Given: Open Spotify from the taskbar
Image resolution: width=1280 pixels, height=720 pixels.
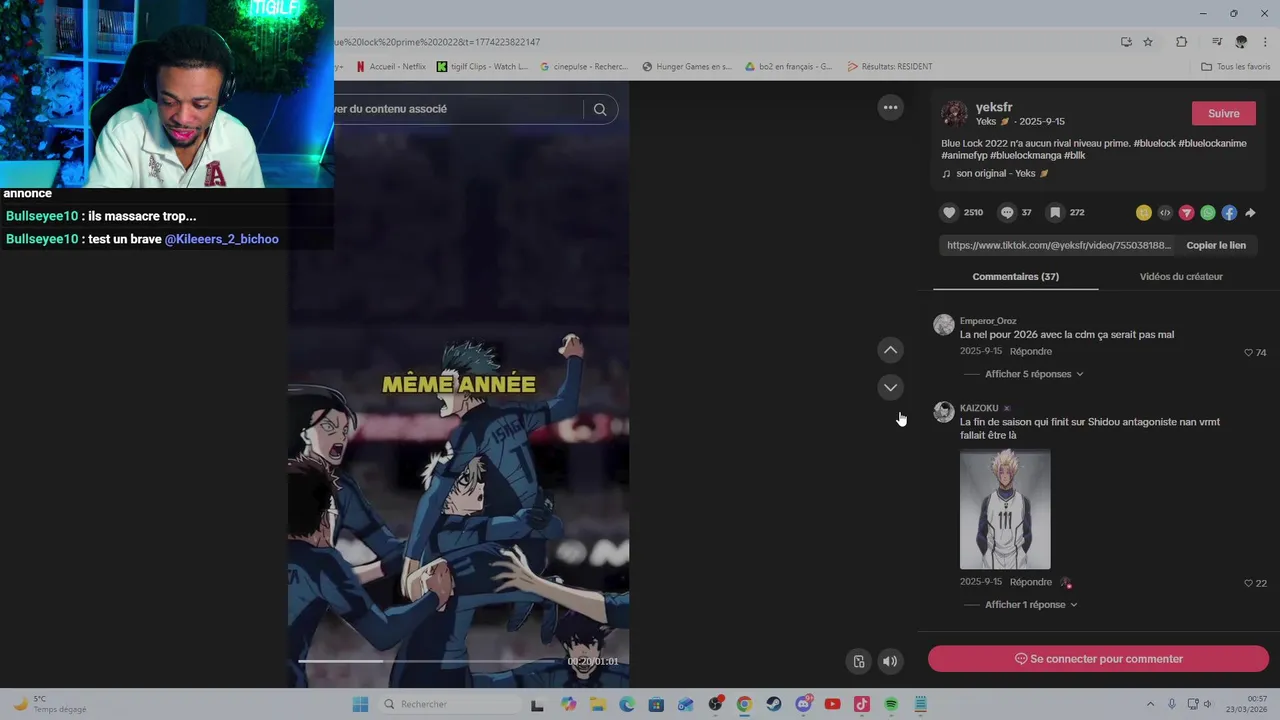Looking at the screenshot, I should pyautogui.click(x=891, y=704).
